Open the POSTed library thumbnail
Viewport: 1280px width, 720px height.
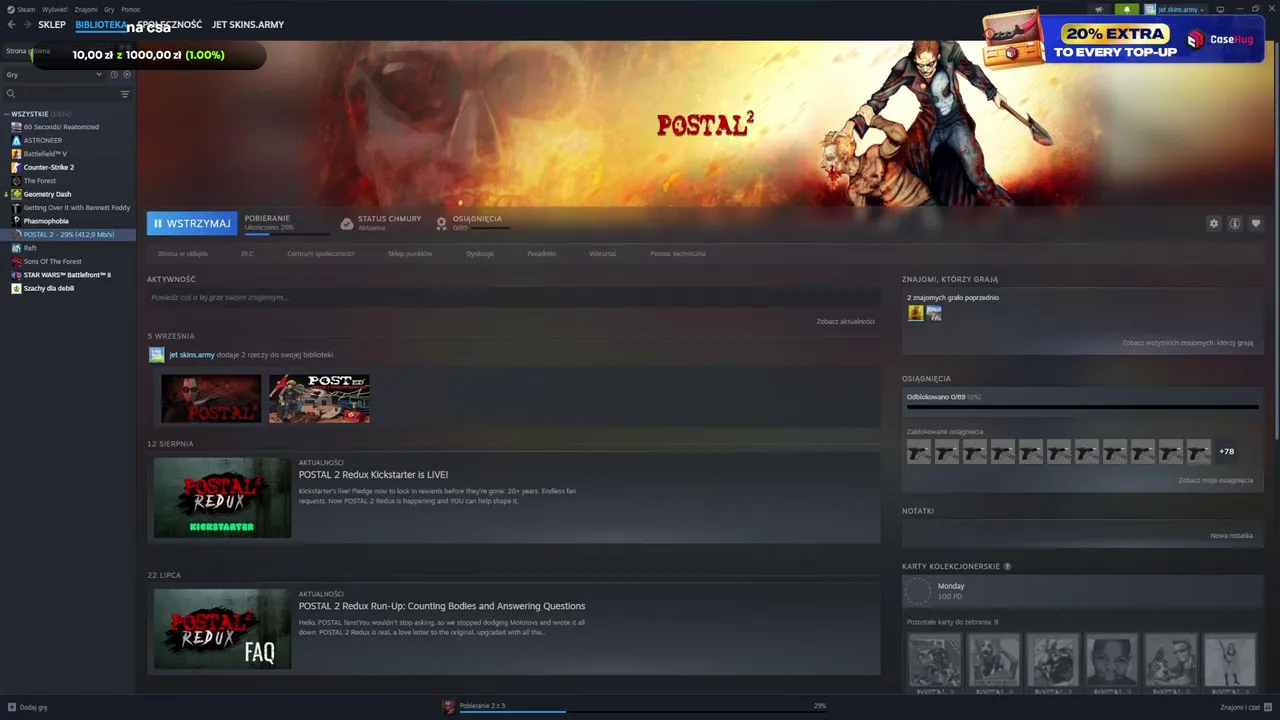319,398
